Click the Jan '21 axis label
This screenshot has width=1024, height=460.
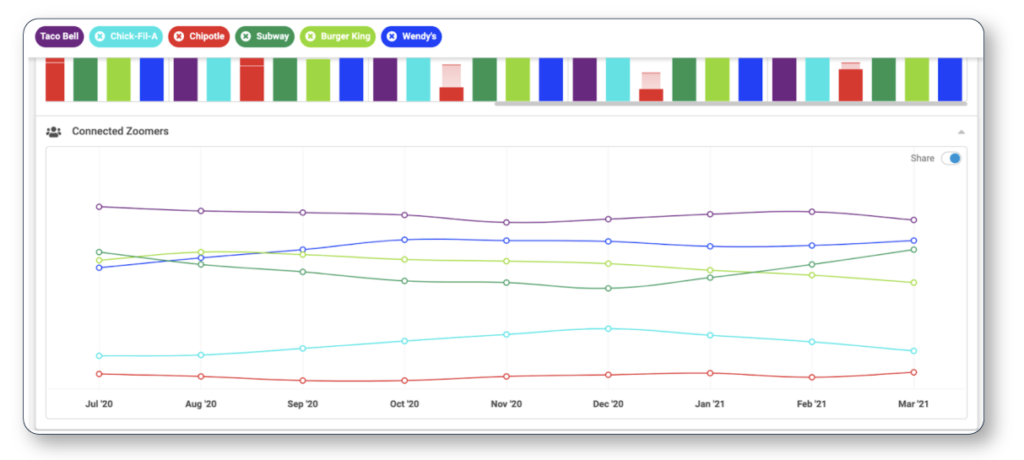click(710, 404)
